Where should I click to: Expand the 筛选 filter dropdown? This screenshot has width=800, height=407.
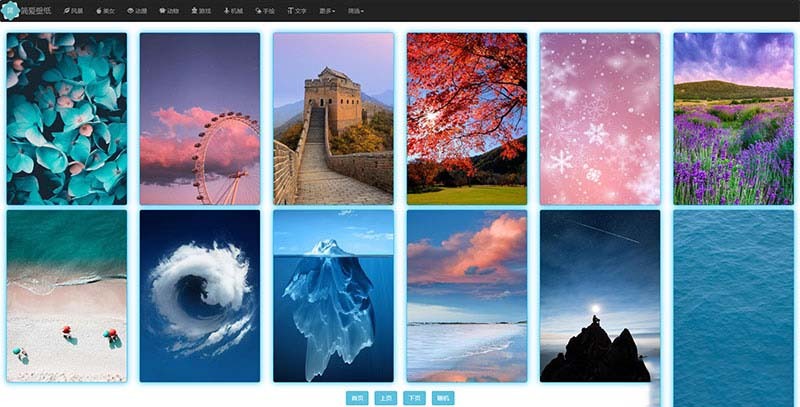pyautogui.click(x=356, y=10)
